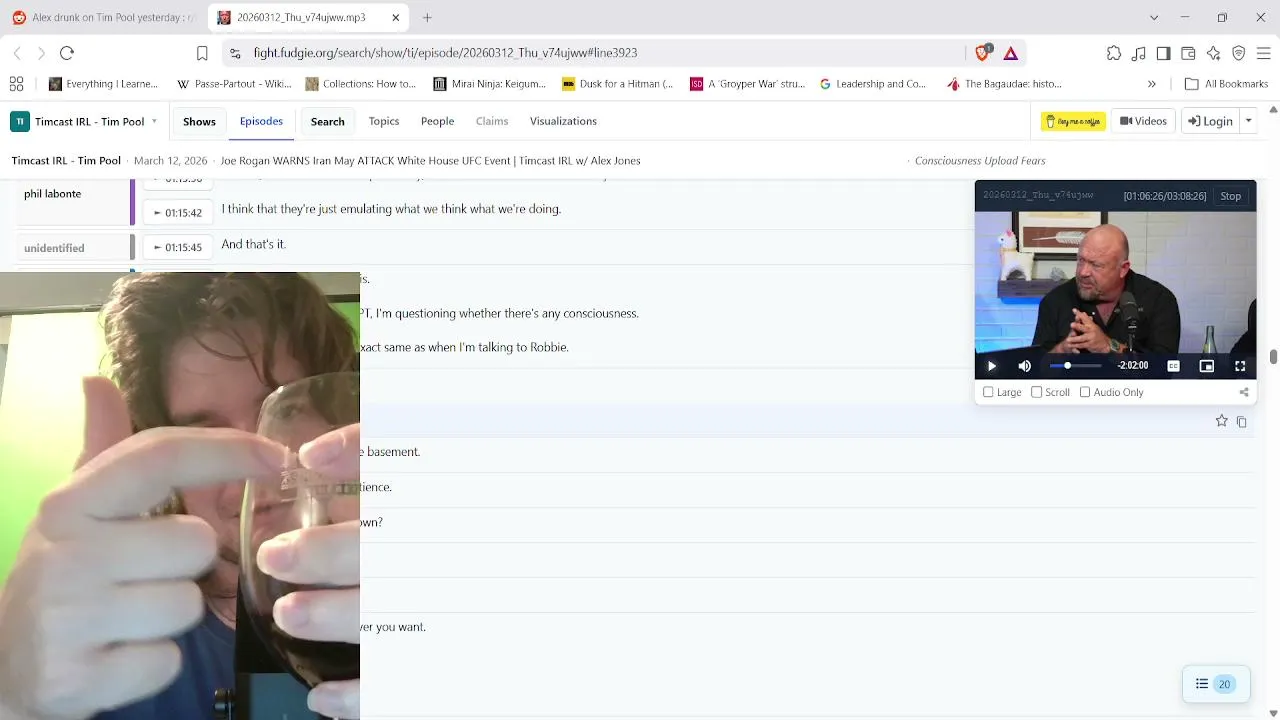Click the Login button
The width and height of the screenshot is (1280, 720).
click(1210, 121)
